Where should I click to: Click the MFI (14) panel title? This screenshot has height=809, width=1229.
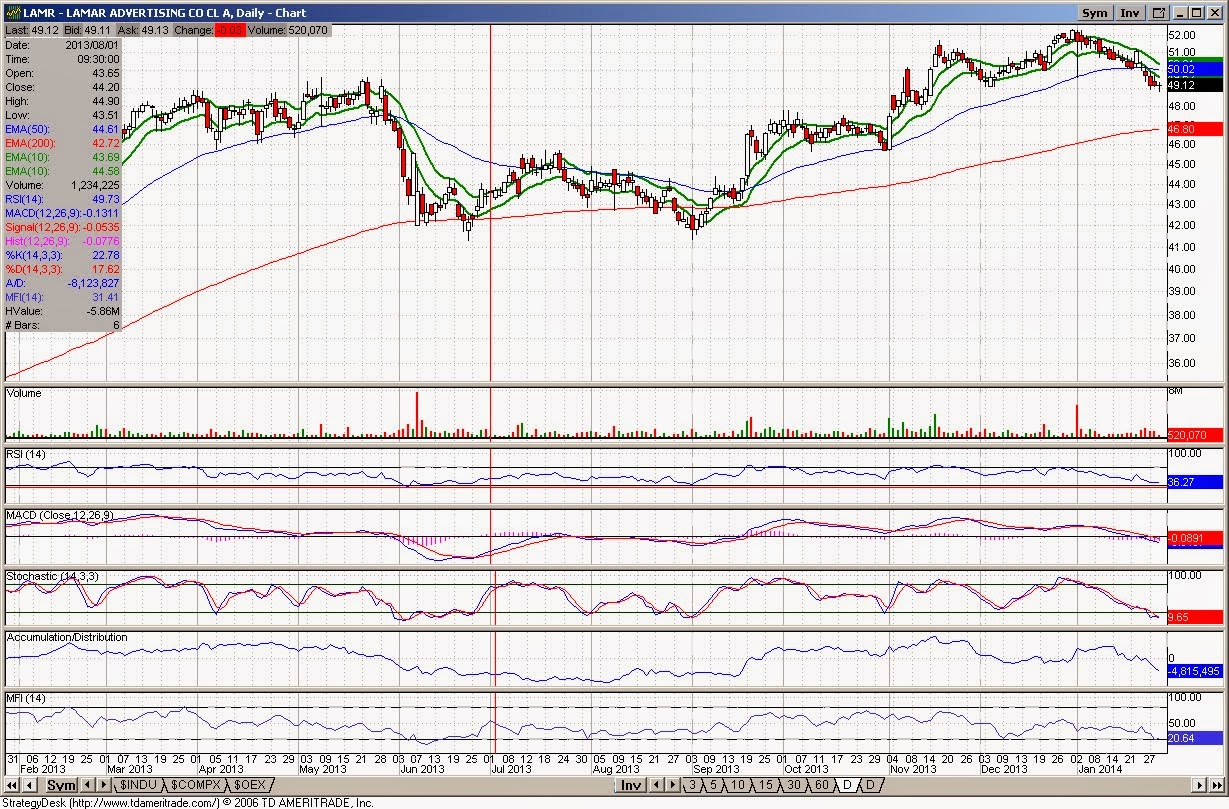pos(25,697)
